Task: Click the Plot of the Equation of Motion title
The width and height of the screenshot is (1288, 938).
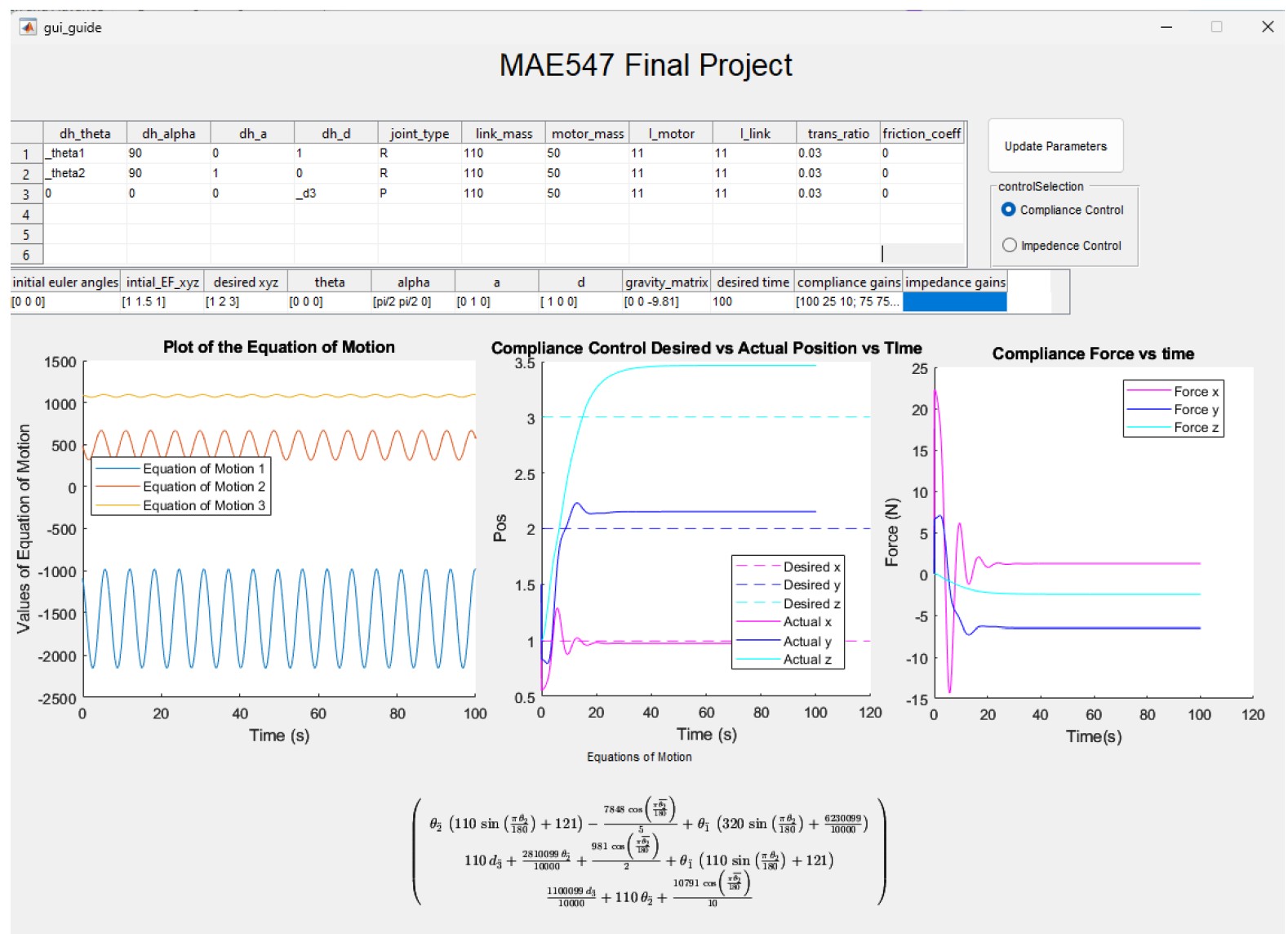Action: 278,347
